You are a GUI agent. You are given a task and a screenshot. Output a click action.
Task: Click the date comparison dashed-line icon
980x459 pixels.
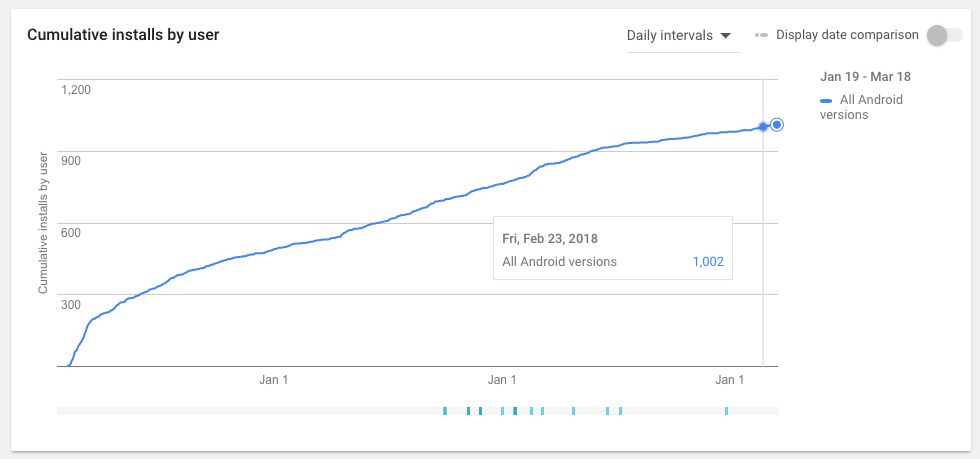coord(762,35)
